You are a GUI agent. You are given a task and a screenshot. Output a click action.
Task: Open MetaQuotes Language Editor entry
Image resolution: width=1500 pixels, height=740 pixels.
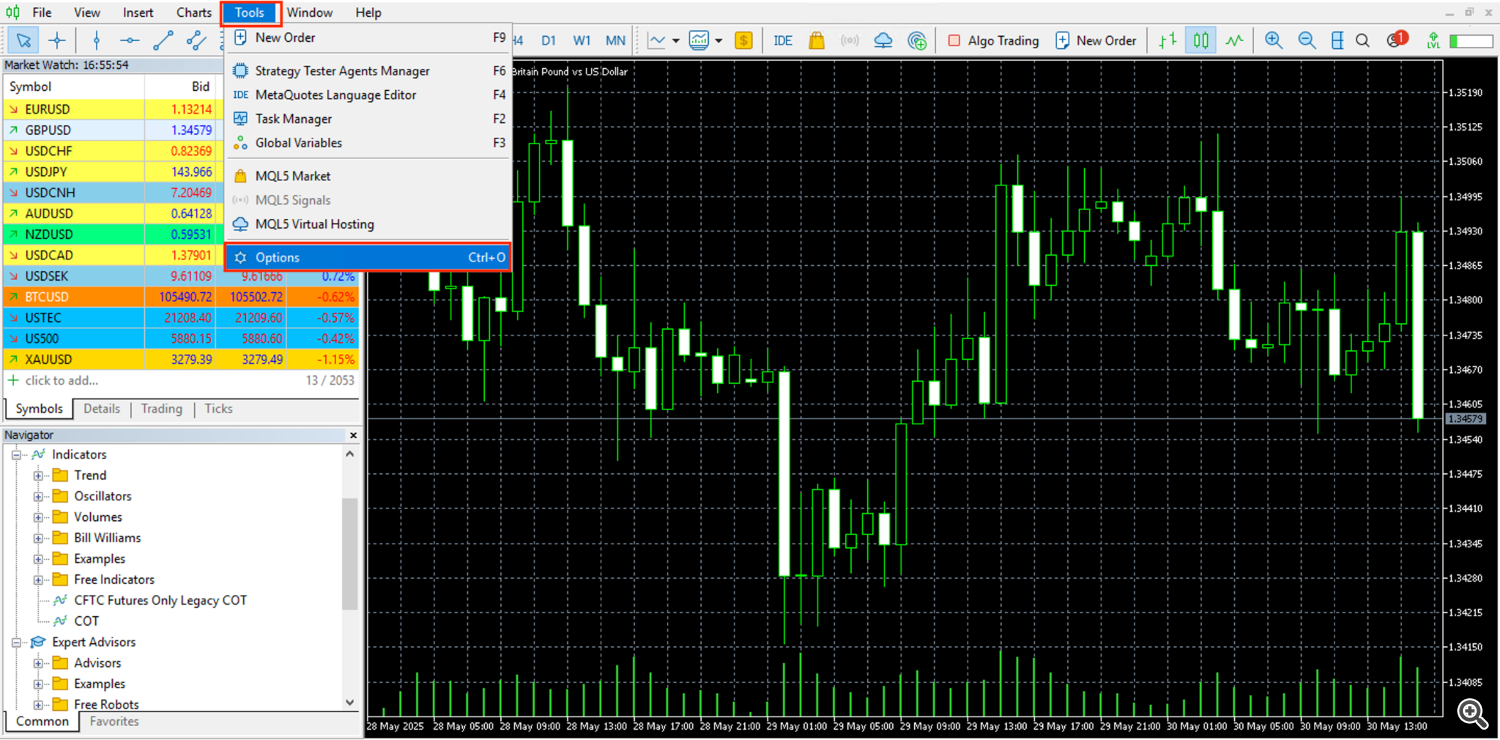[369, 95]
